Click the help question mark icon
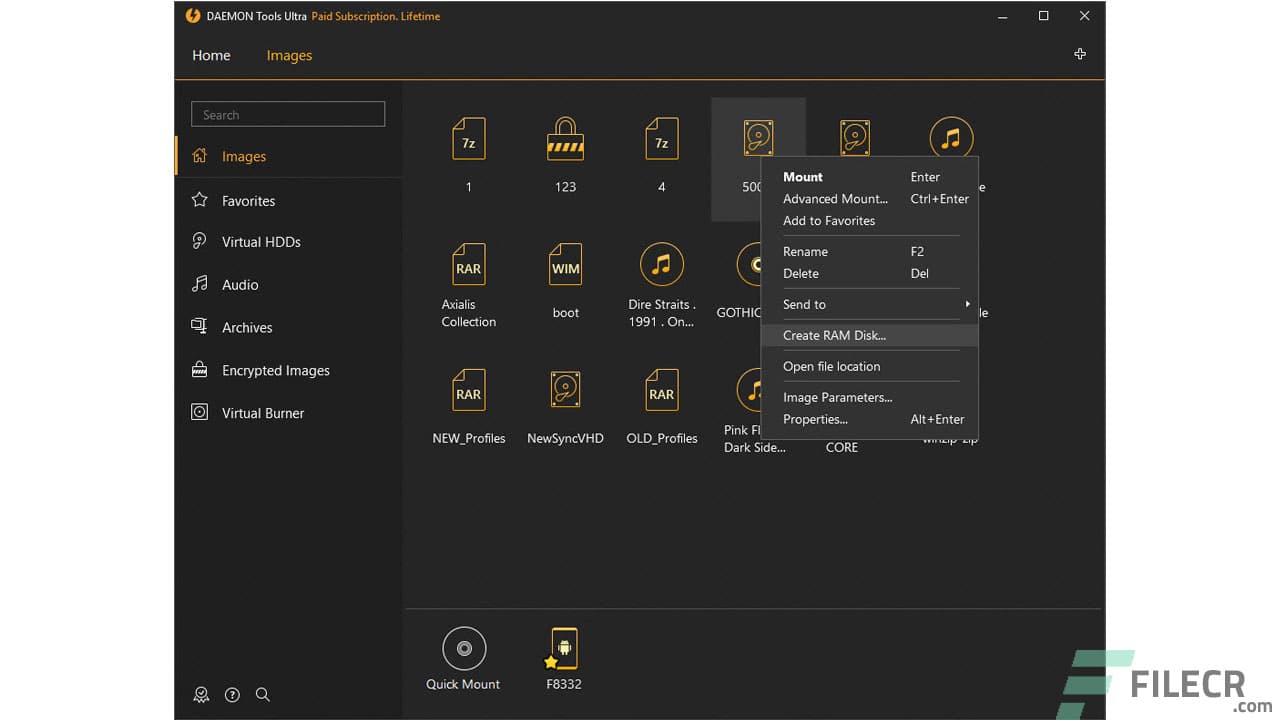Viewport: 1280px width, 720px height. [x=232, y=694]
